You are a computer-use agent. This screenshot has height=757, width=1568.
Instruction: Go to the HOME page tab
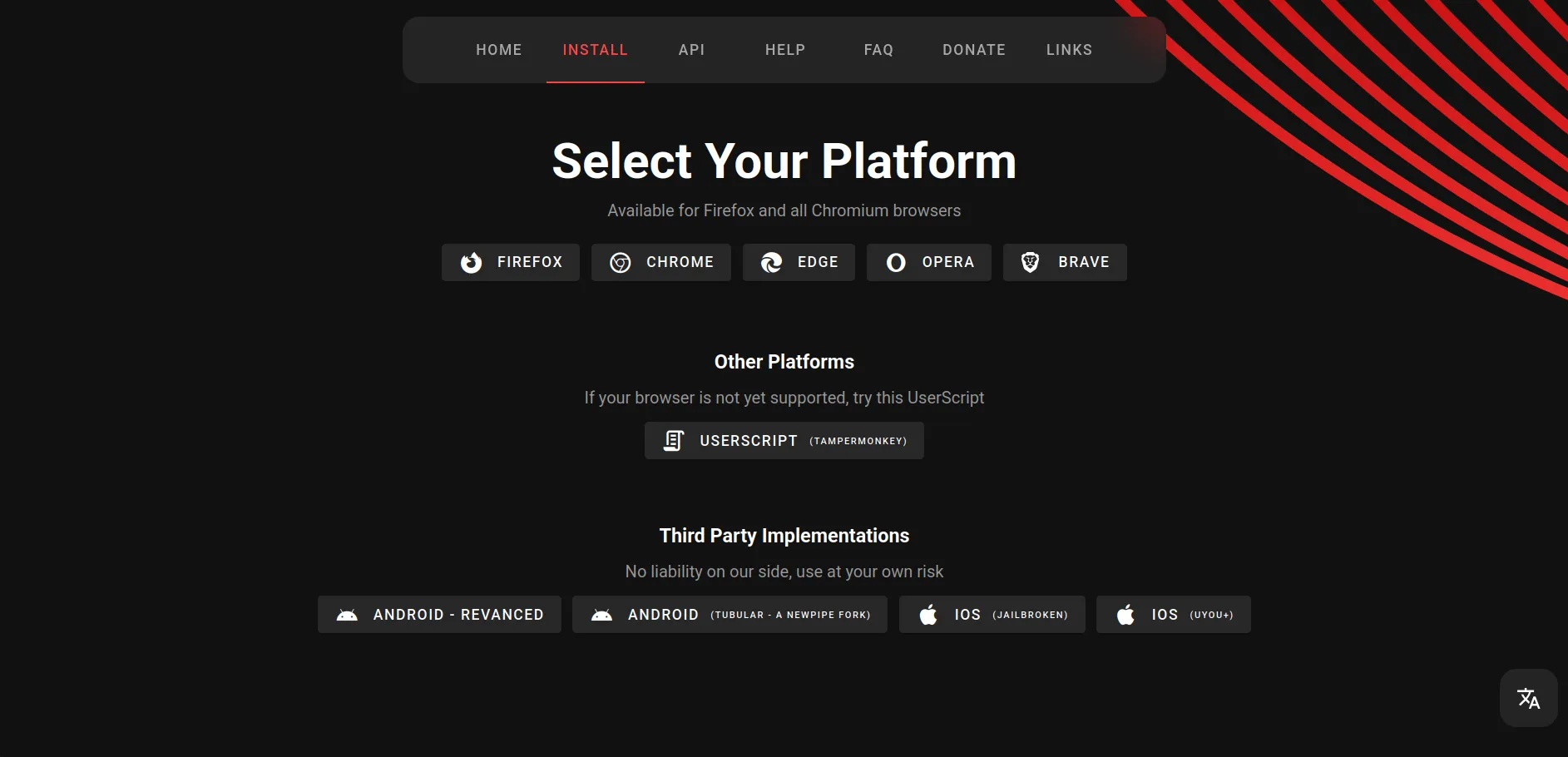coord(499,50)
